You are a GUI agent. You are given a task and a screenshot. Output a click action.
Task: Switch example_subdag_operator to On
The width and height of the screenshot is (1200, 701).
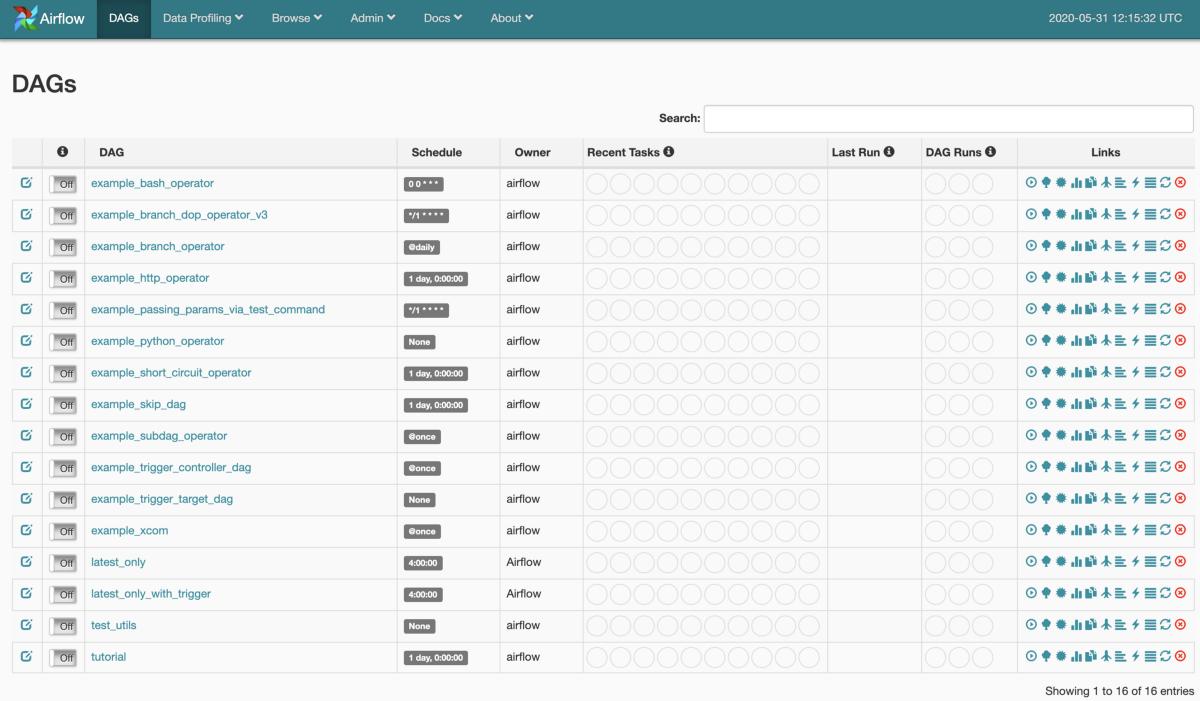coord(63,435)
